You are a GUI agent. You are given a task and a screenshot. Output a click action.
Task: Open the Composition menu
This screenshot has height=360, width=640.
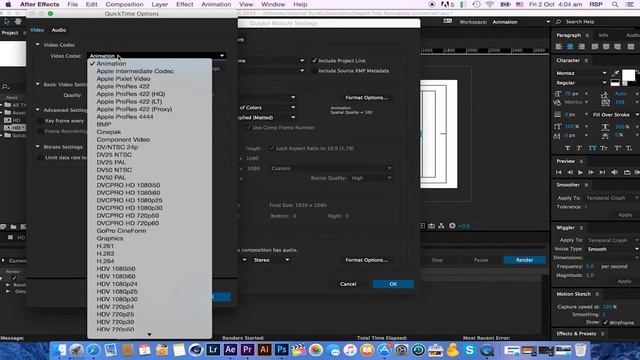tap(124, 4)
